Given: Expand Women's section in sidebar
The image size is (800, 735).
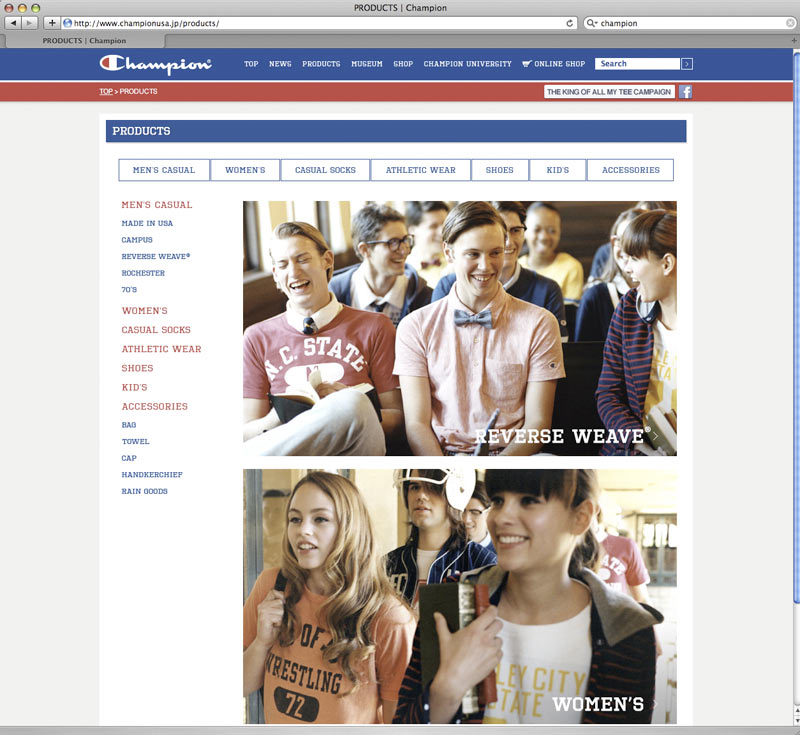Looking at the screenshot, I should (x=145, y=311).
